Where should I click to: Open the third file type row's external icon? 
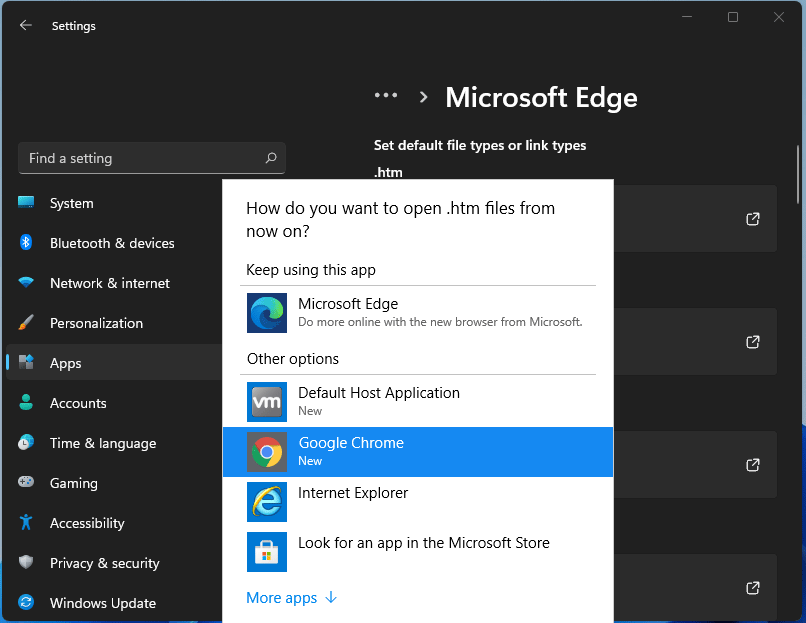[753, 465]
